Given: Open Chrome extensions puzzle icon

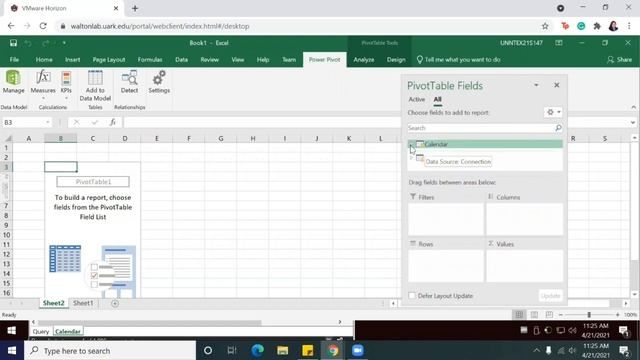Looking at the screenshot, I should coord(597,26).
